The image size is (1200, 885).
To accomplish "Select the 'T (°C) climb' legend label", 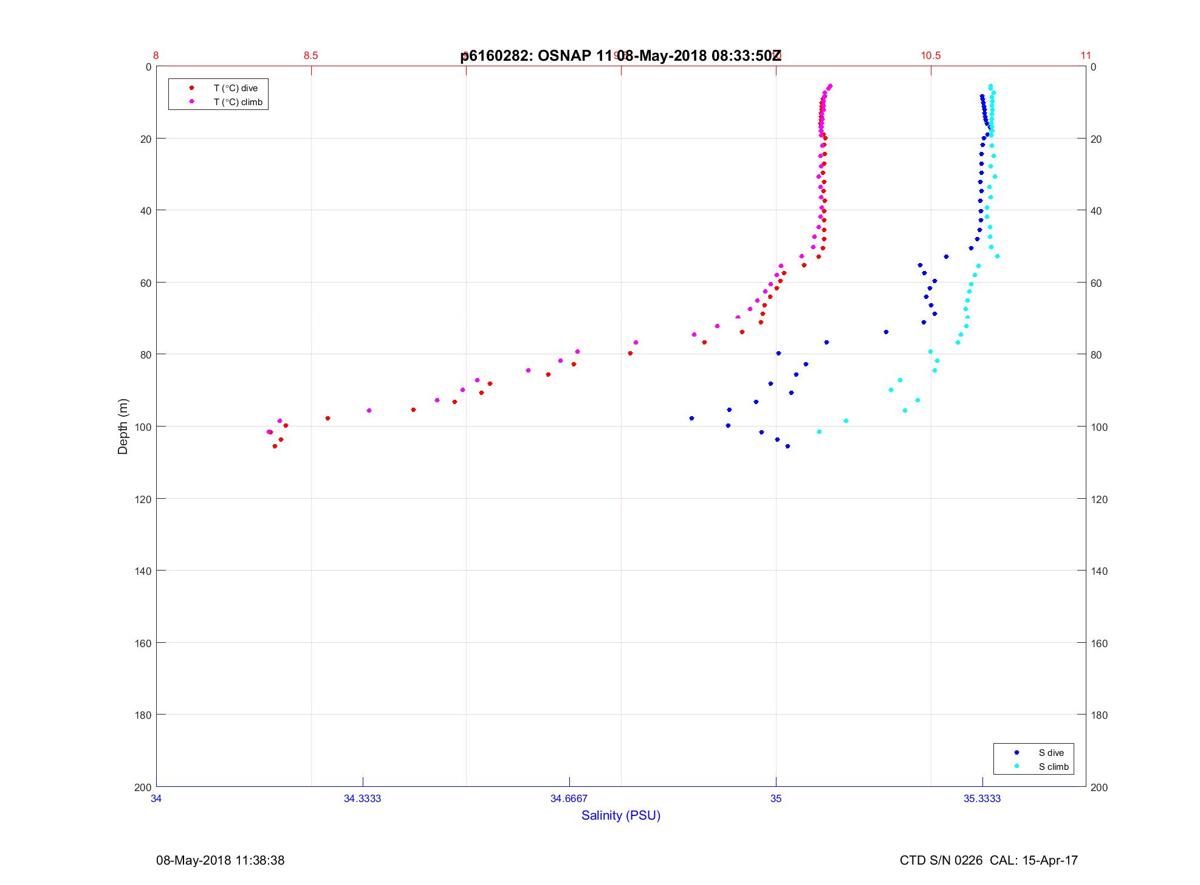I will click(x=238, y=102).
